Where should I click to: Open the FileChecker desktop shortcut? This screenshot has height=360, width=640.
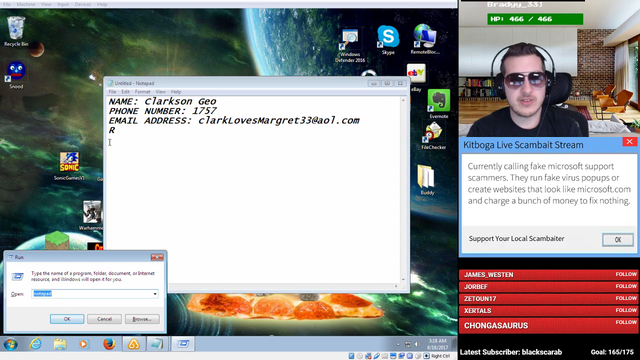pyautogui.click(x=433, y=136)
